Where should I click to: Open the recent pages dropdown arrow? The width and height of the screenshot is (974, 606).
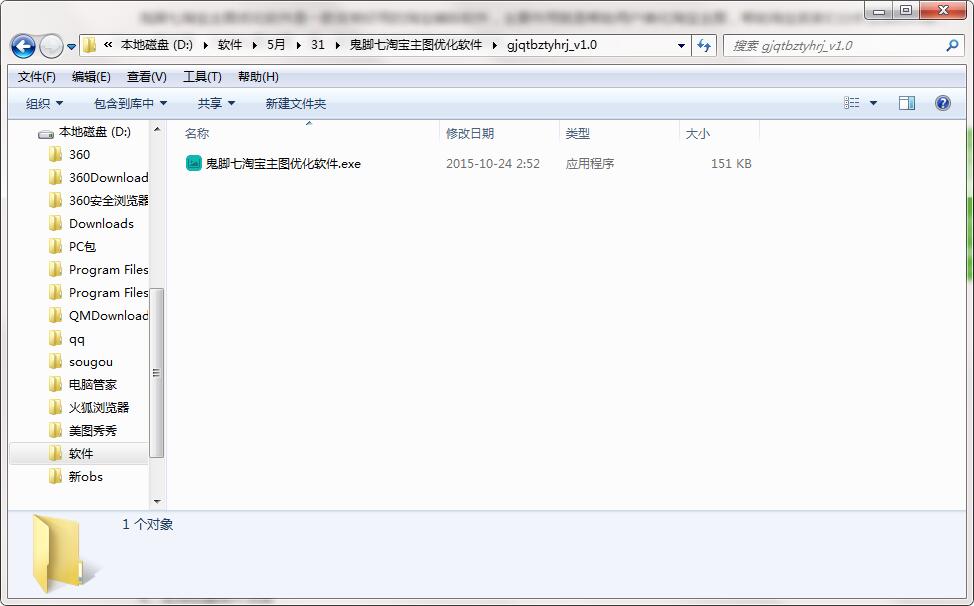pos(71,47)
